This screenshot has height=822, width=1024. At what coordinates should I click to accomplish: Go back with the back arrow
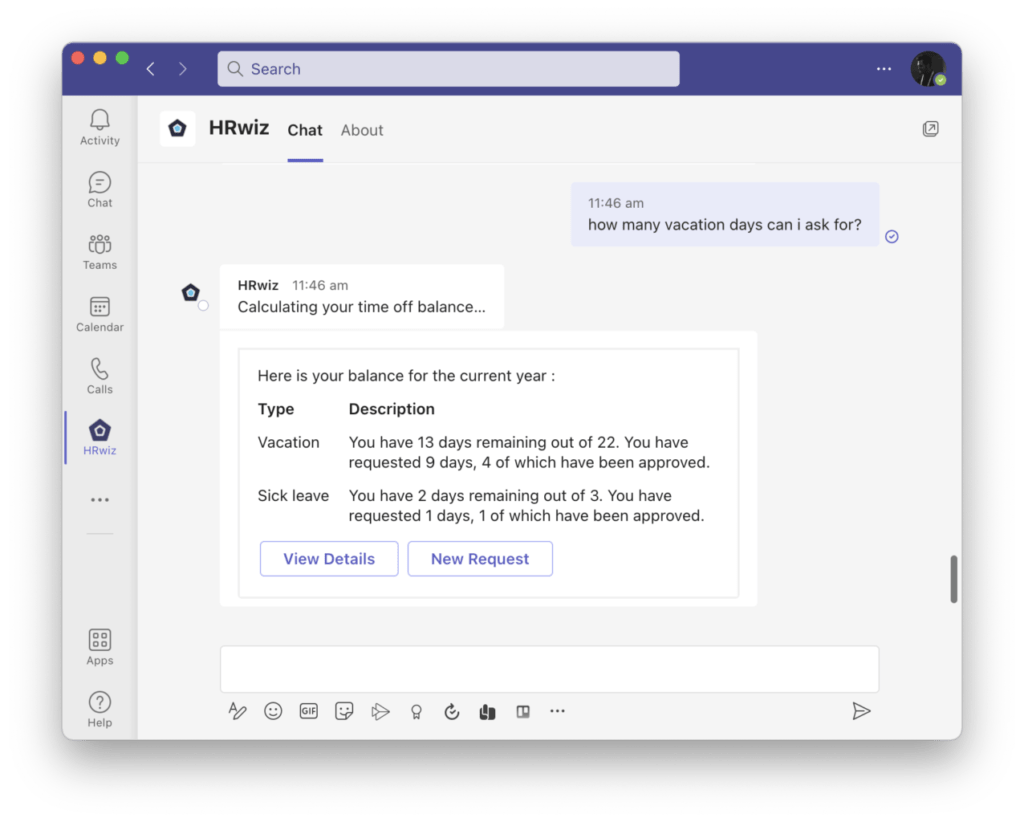(151, 69)
